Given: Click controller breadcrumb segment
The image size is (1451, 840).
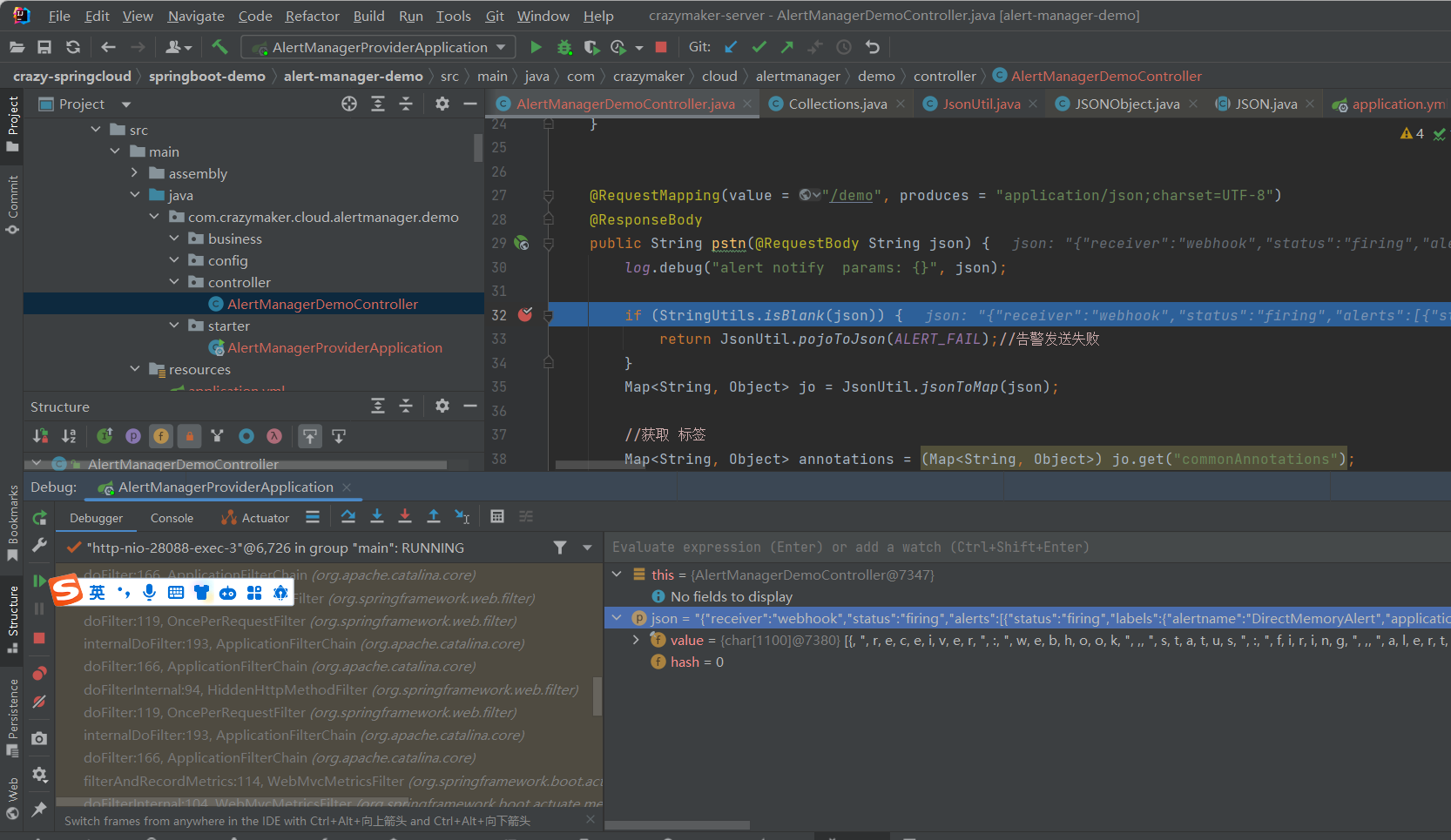Looking at the screenshot, I should point(944,76).
